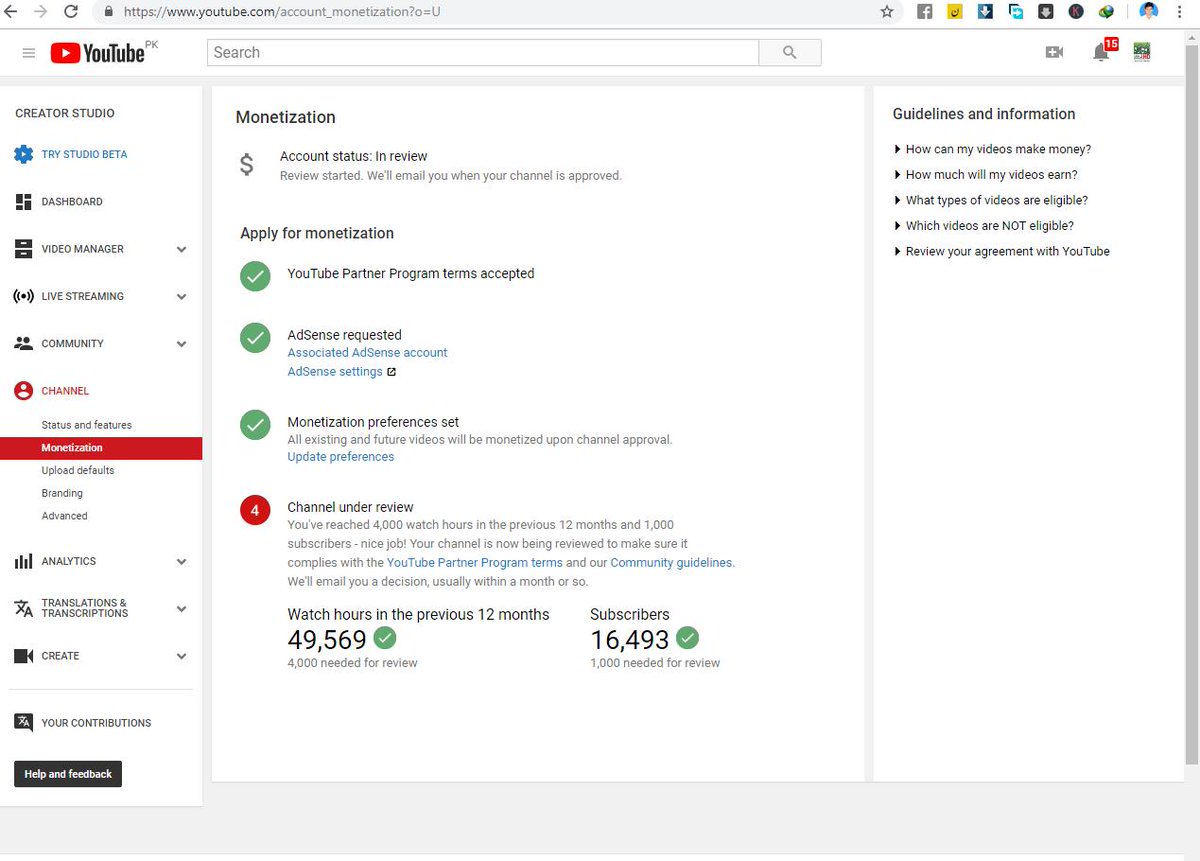Click the Dashboard grid icon
The width and height of the screenshot is (1200, 861).
pos(23,202)
